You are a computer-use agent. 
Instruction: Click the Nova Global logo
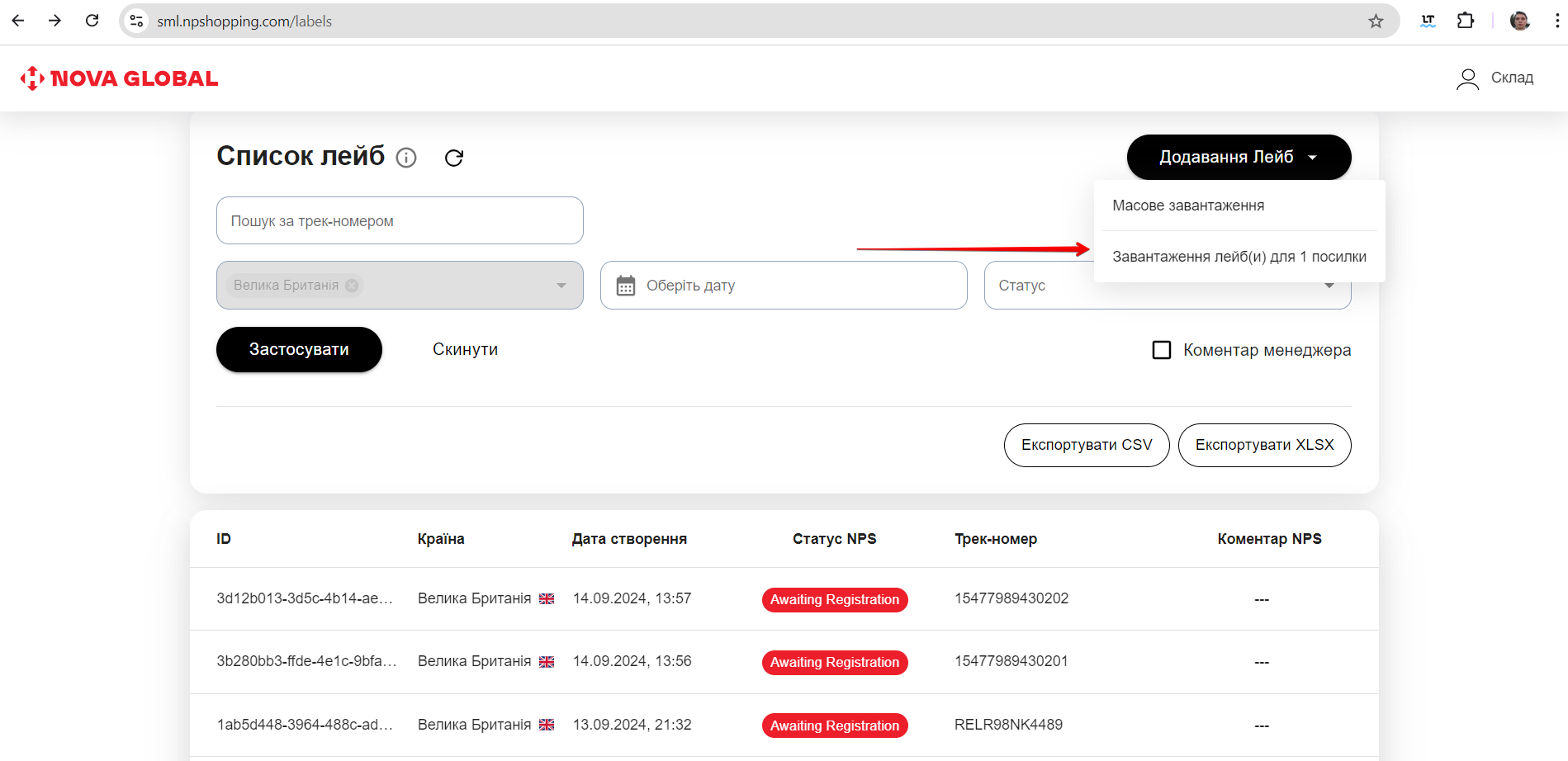pyautogui.click(x=120, y=78)
